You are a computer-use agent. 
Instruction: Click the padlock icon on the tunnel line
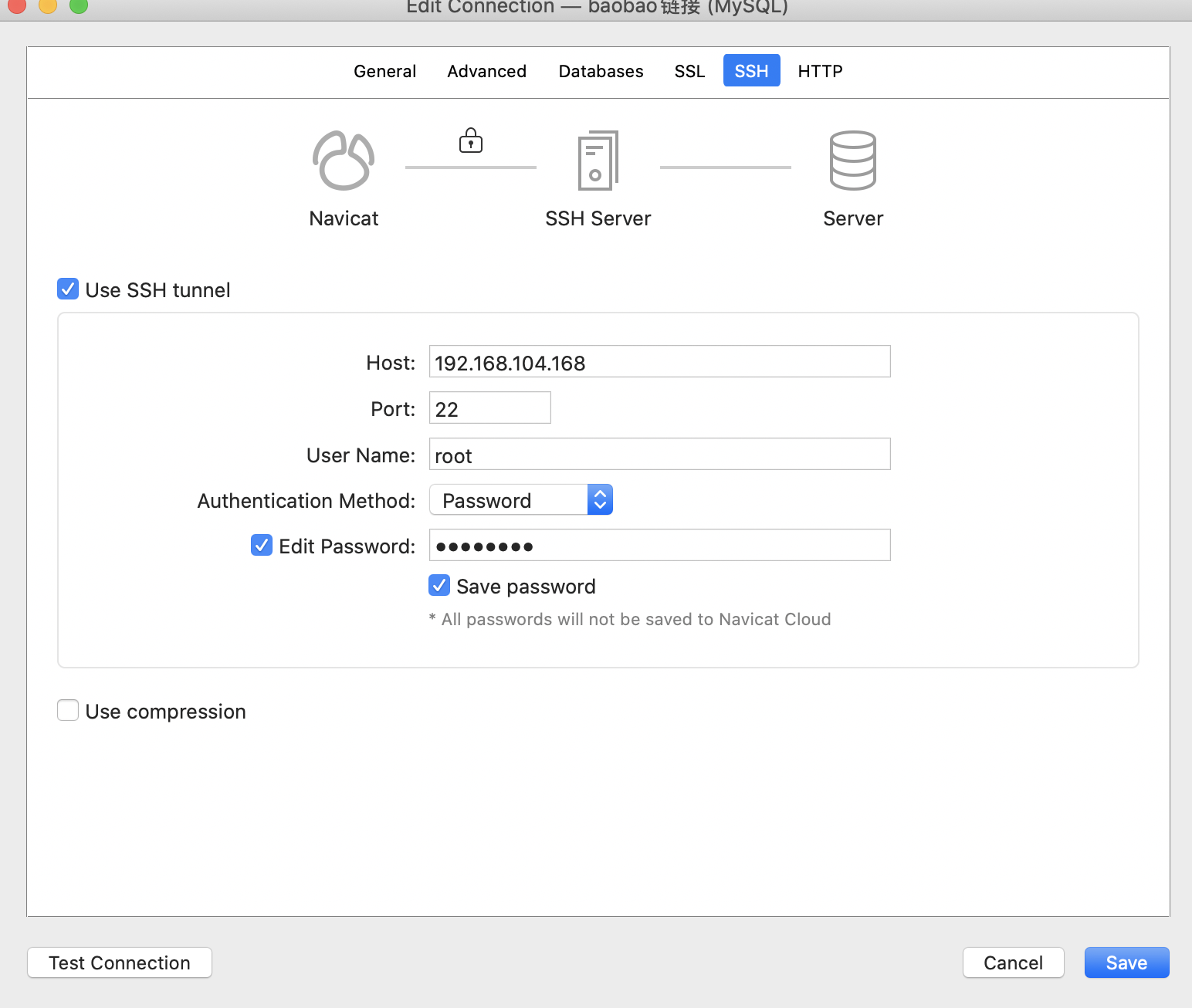[x=471, y=140]
